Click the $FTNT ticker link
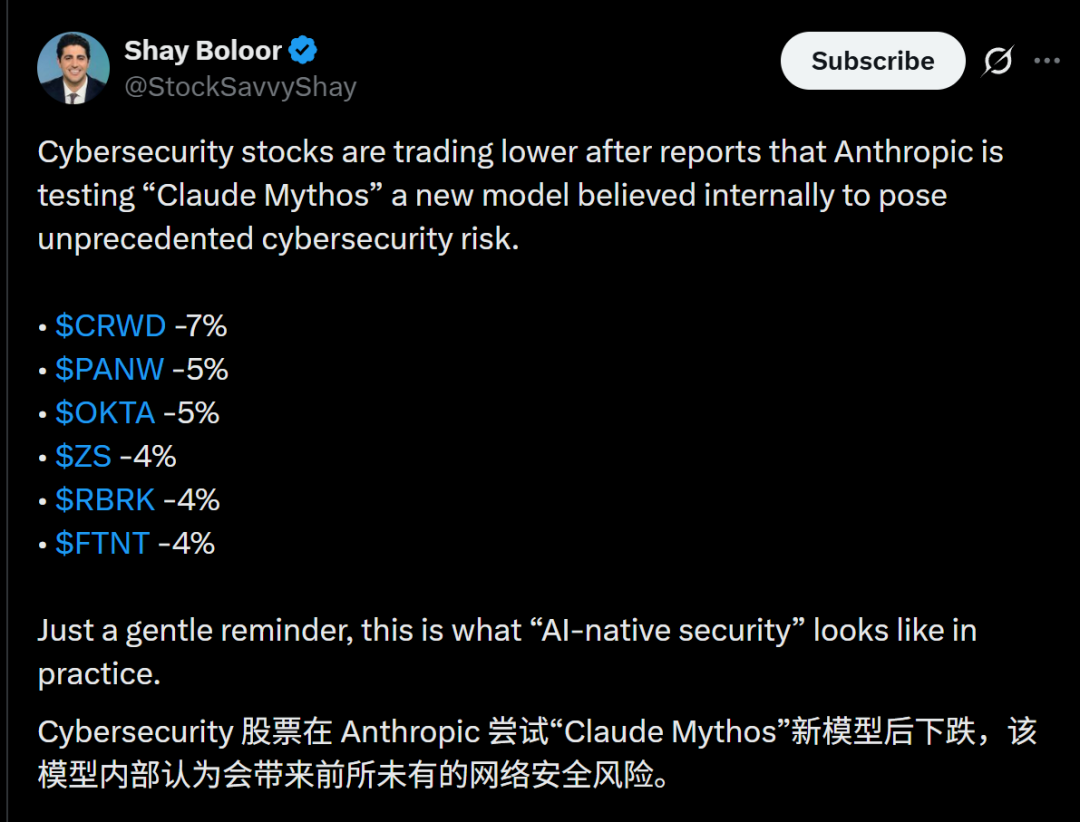Image resolution: width=1080 pixels, height=822 pixels. 102,543
